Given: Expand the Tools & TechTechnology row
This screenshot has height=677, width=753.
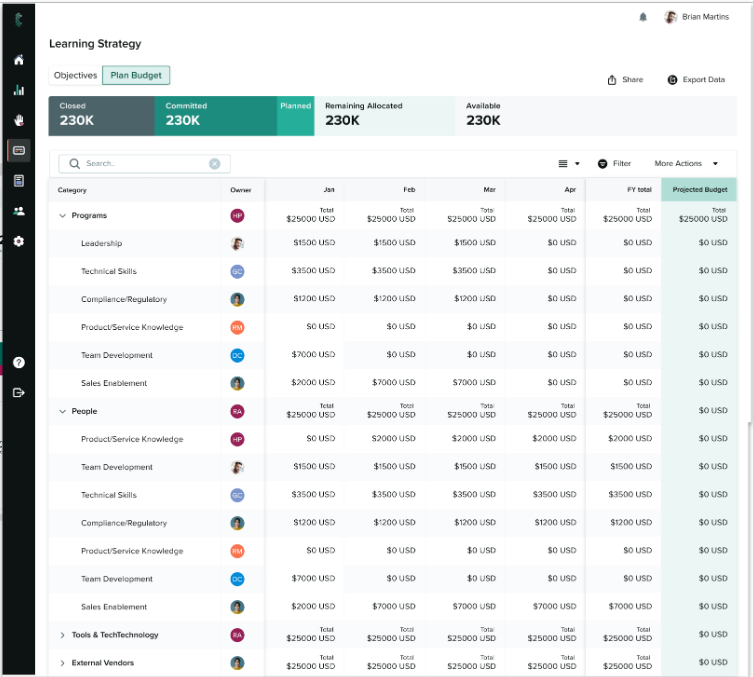Looking at the screenshot, I should click(x=62, y=636).
